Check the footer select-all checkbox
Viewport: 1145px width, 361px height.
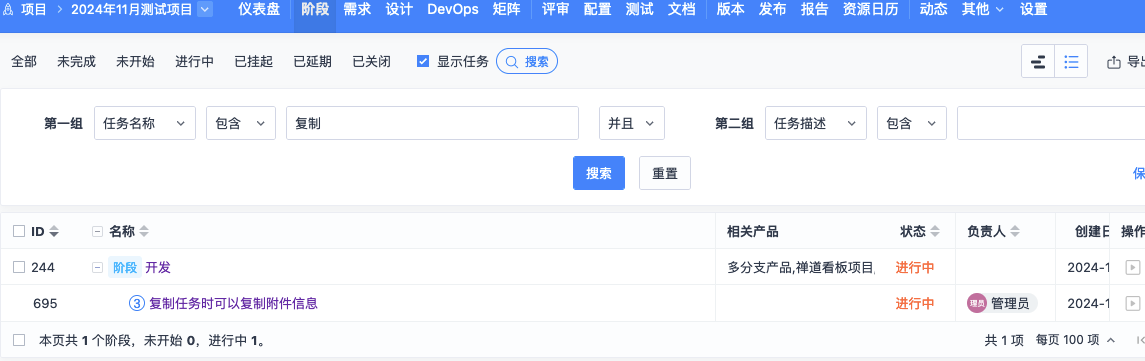click(x=20, y=340)
